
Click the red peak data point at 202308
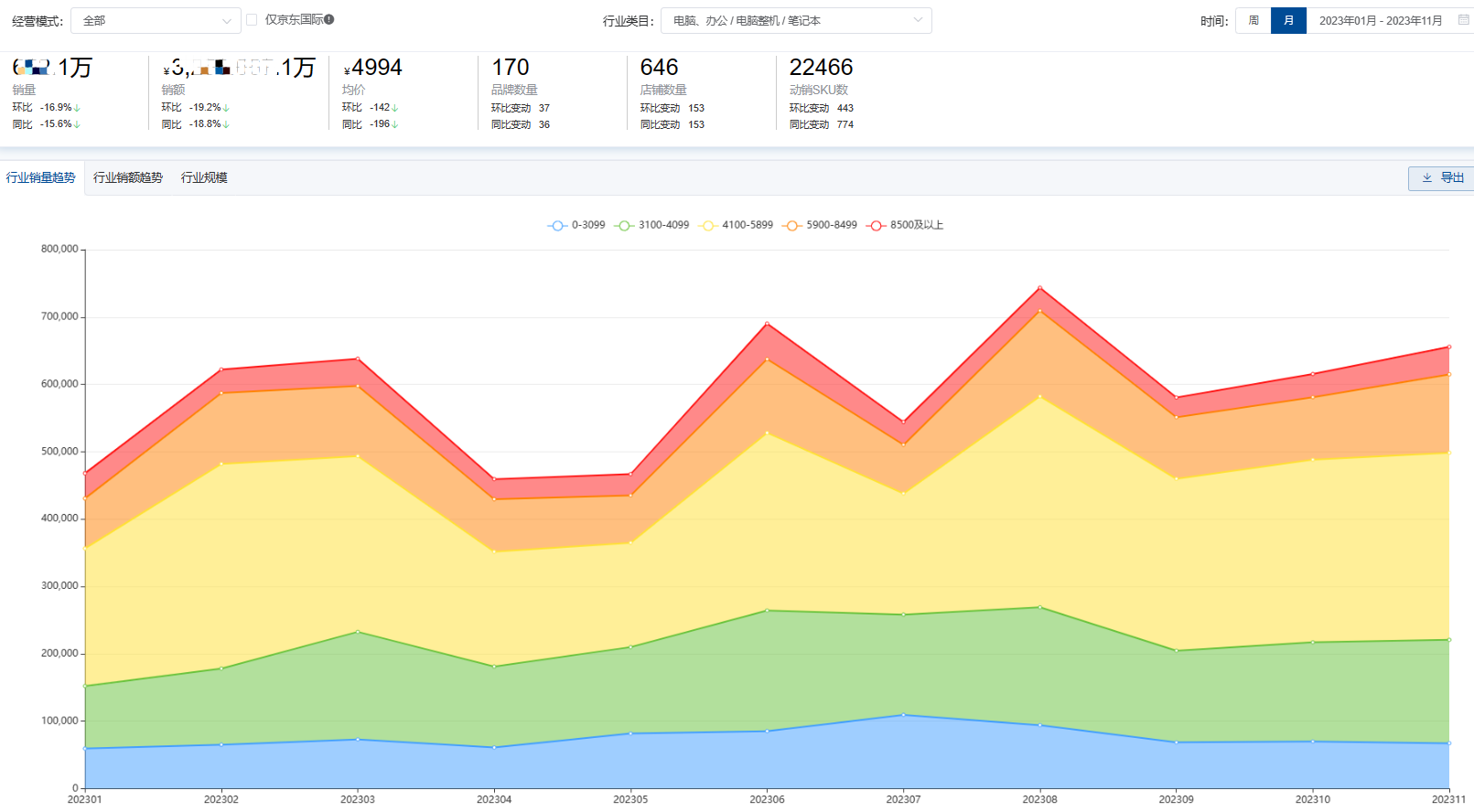[x=1040, y=288]
